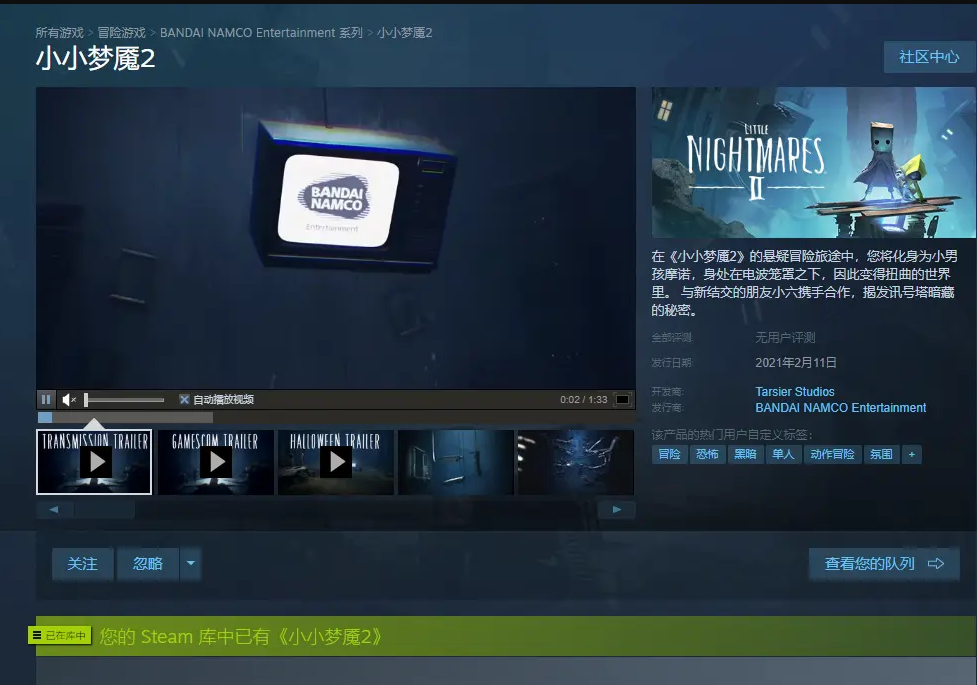Open 查看您的队列 queue button
The image size is (977, 685).
884,564
